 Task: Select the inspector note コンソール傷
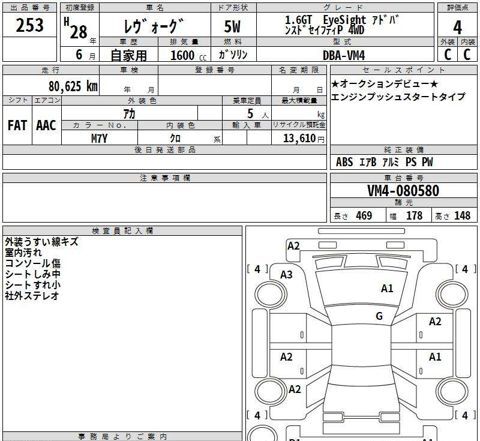[33, 263]
